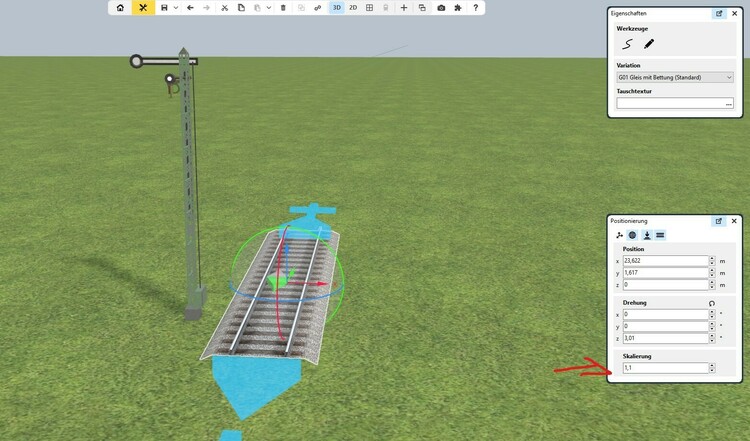Screen dimensions: 750x441
Task: Save the layout with the floppy disk icon
Action: click(164, 8)
